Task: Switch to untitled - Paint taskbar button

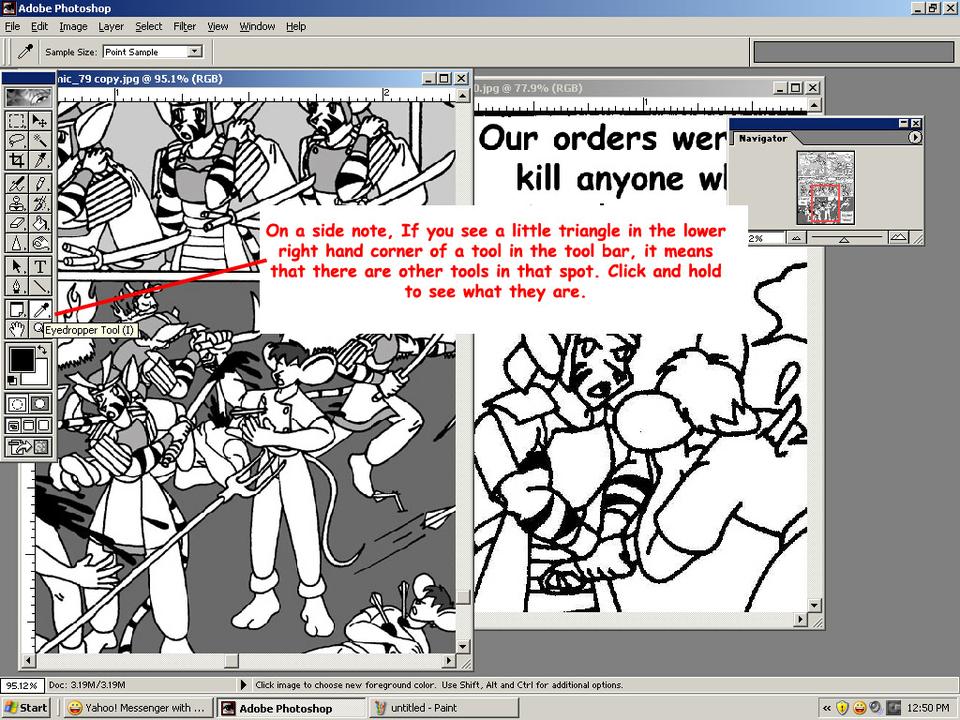Action: (444, 708)
